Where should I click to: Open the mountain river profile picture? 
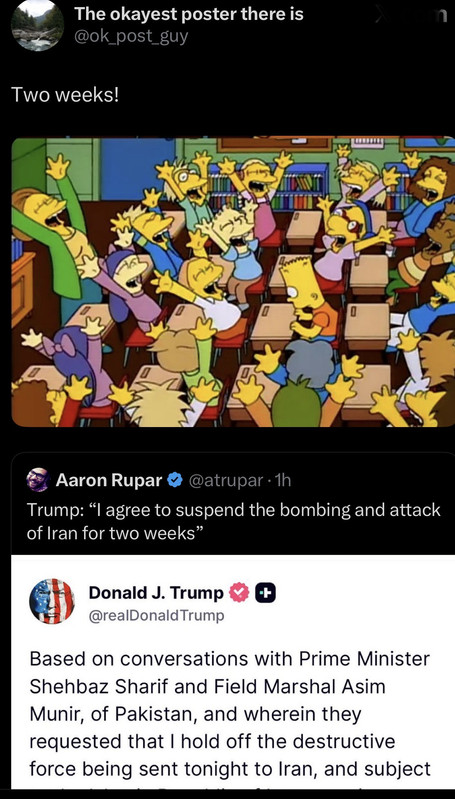[37, 24]
